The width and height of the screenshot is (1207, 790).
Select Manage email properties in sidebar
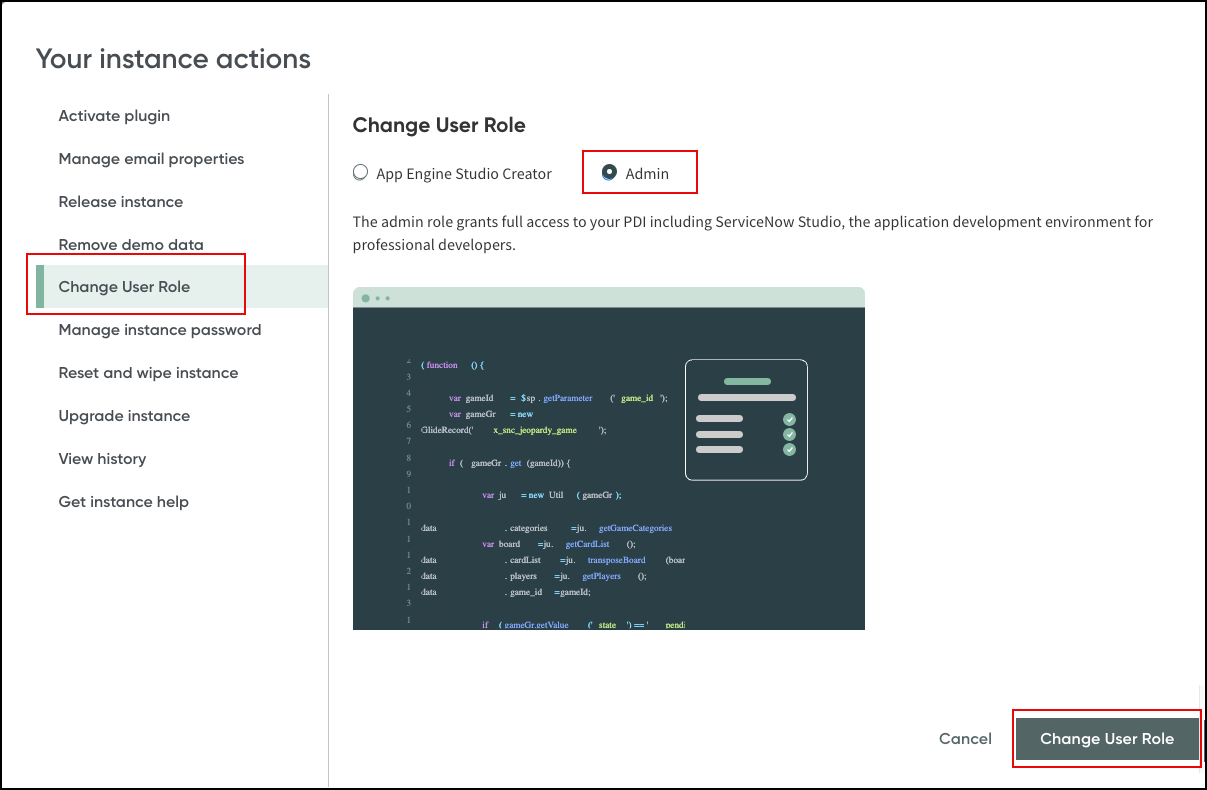point(151,159)
